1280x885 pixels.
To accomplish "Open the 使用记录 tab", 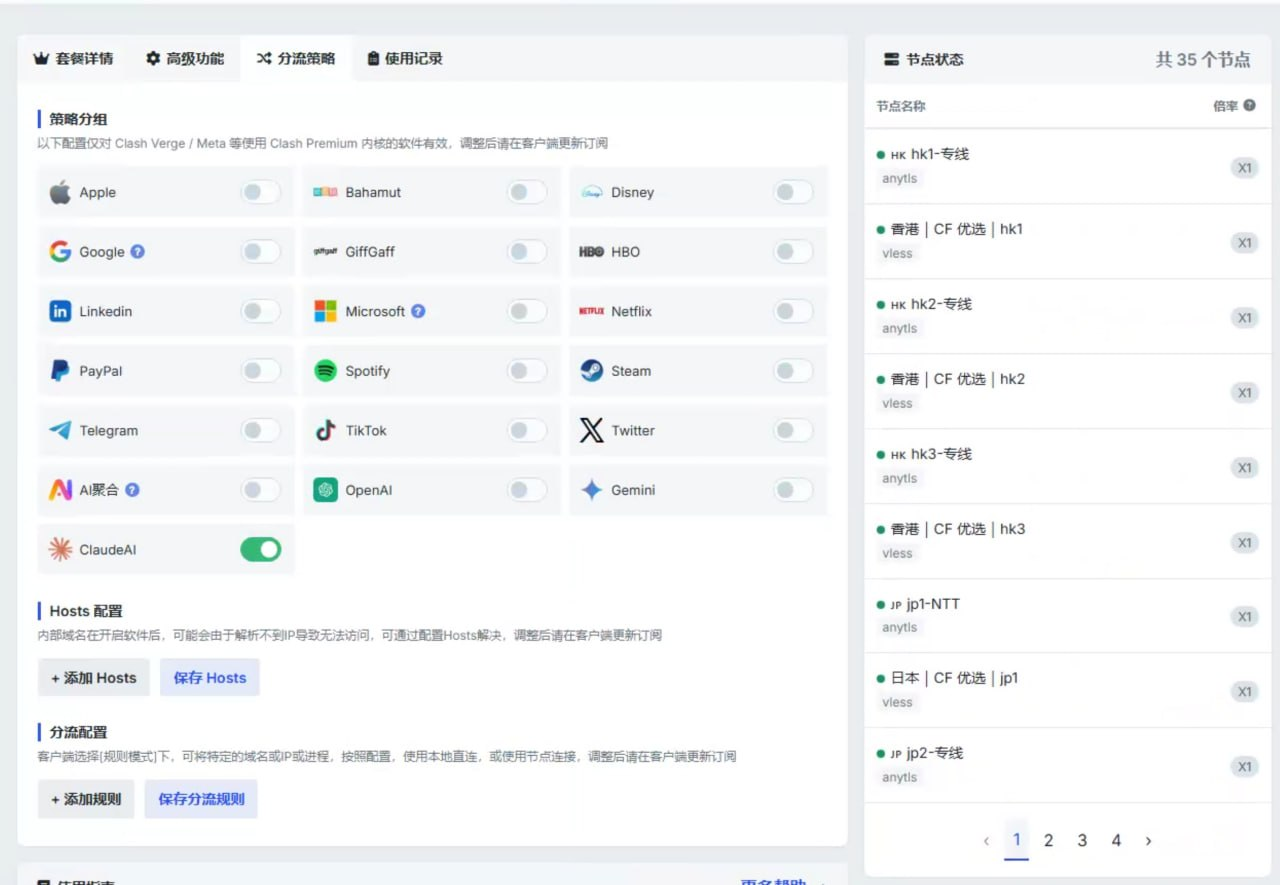I will pos(405,58).
